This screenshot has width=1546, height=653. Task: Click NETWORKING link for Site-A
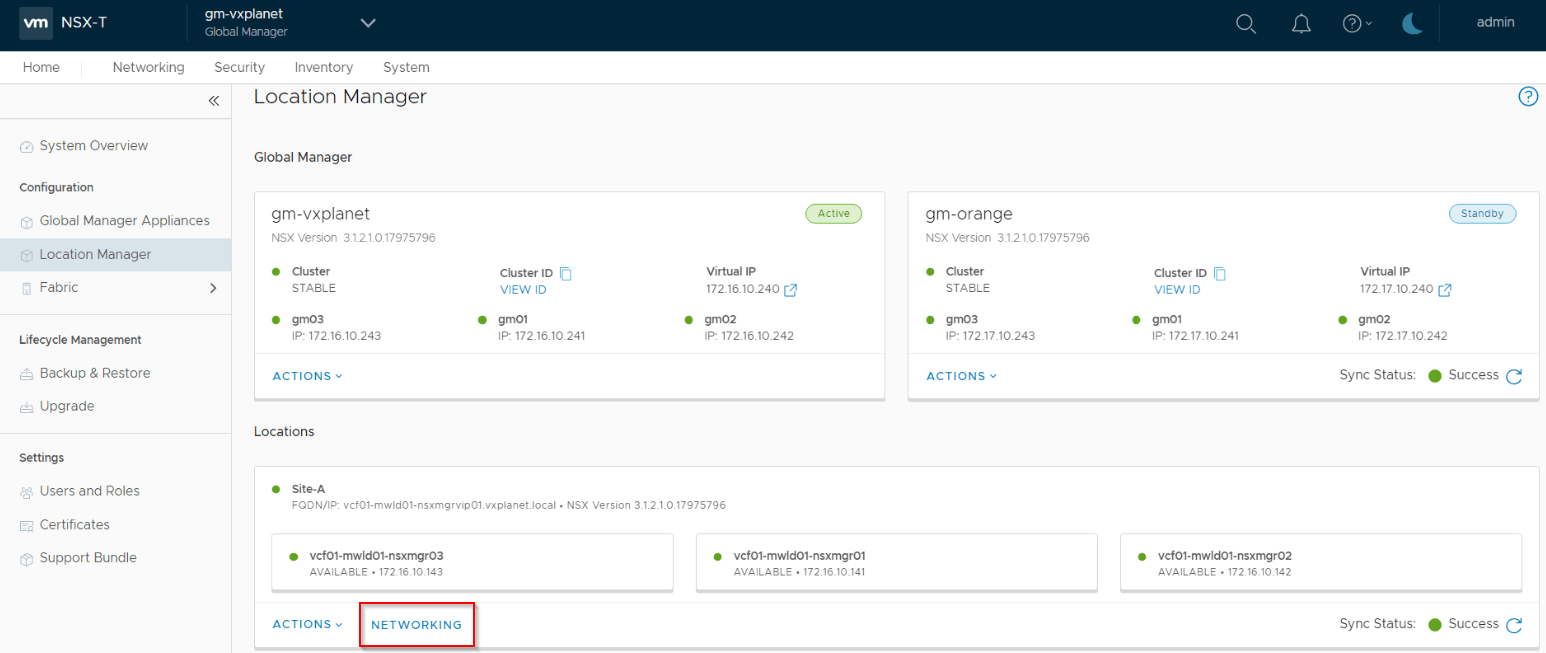click(x=417, y=625)
